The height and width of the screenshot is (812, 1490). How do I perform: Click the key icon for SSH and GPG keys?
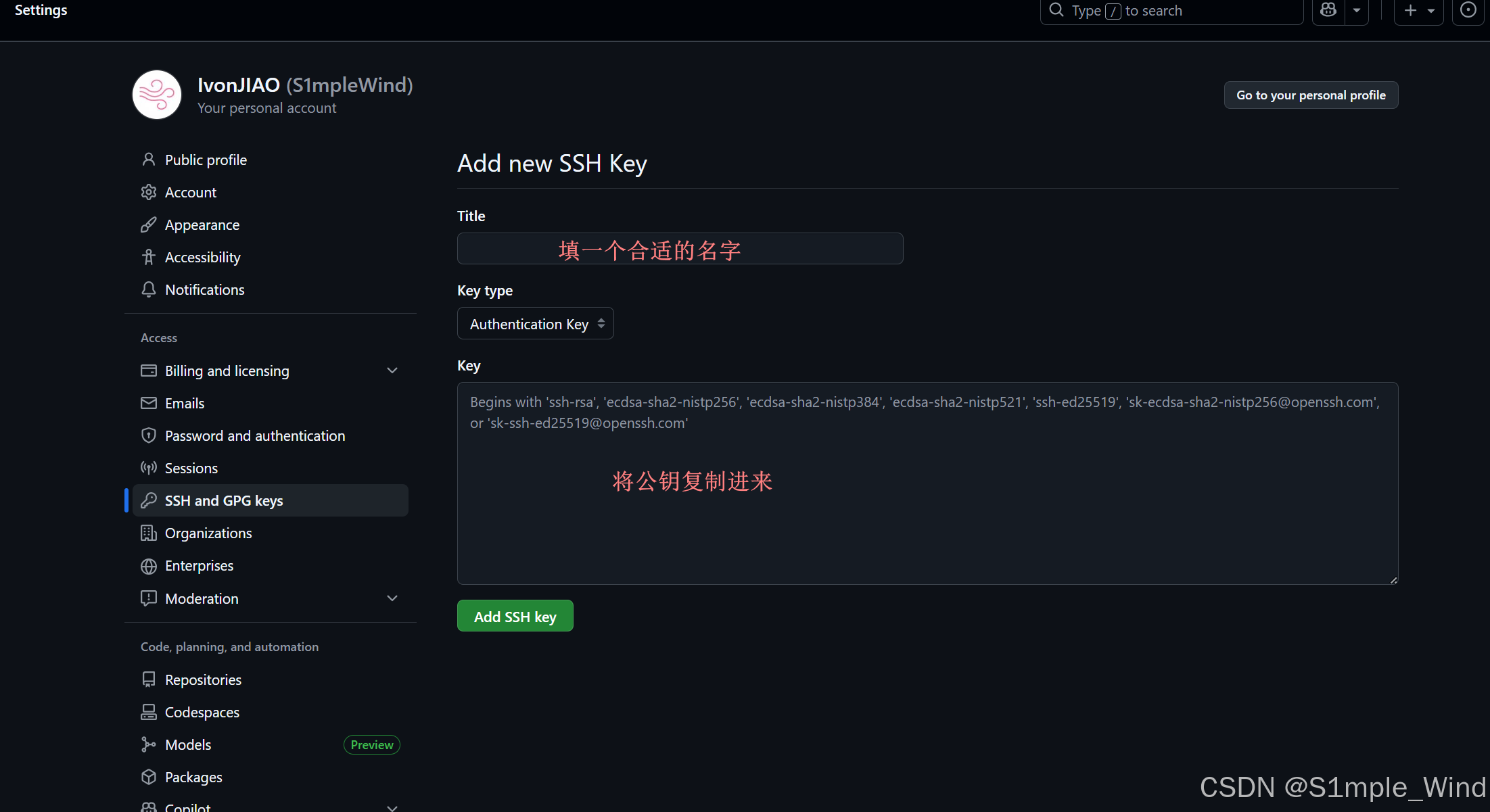point(149,500)
